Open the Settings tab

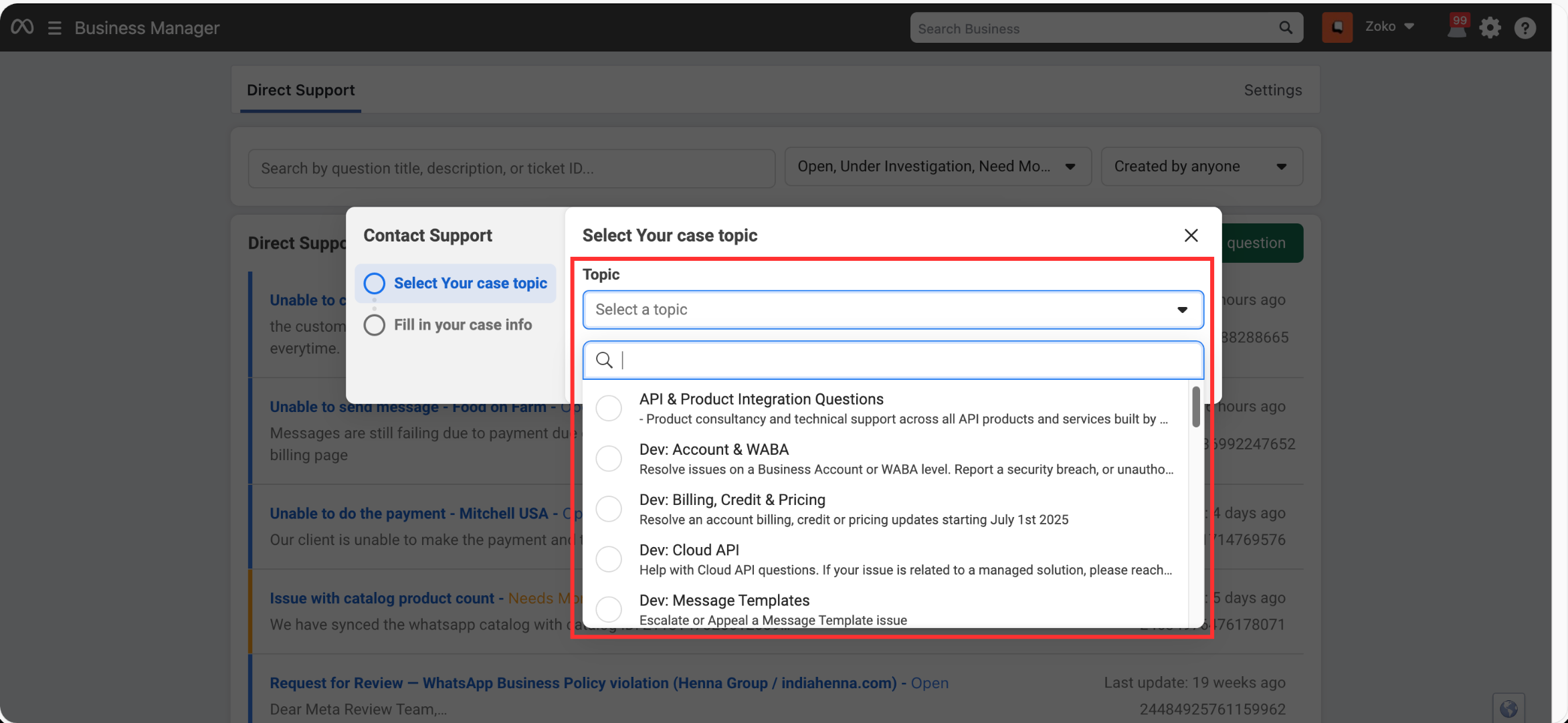click(1272, 90)
